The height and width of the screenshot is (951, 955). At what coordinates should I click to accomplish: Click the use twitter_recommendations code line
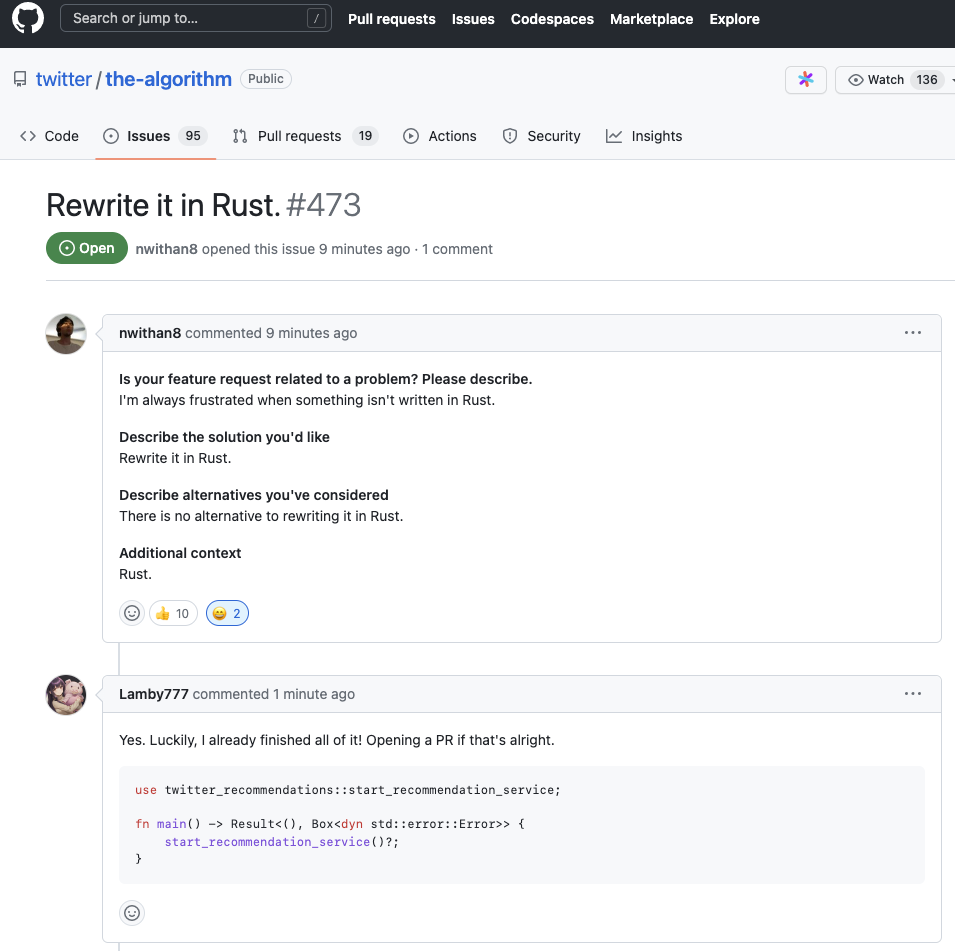pyautogui.click(x=347, y=790)
